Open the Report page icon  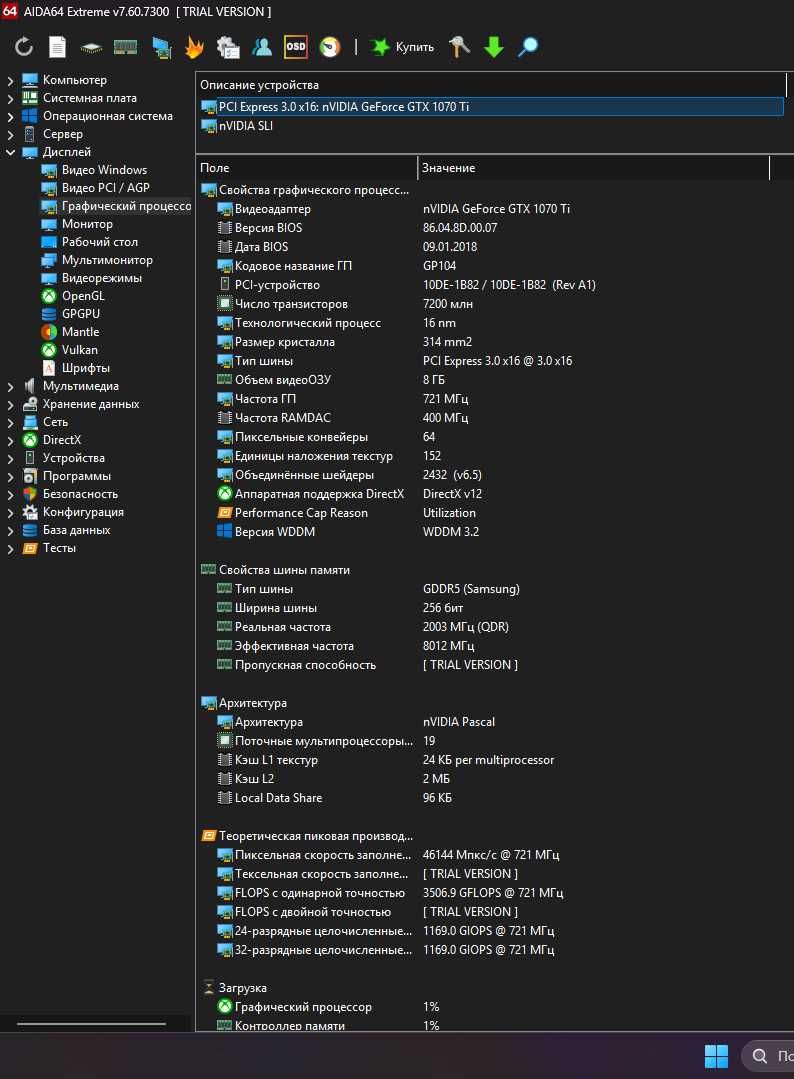[58, 47]
